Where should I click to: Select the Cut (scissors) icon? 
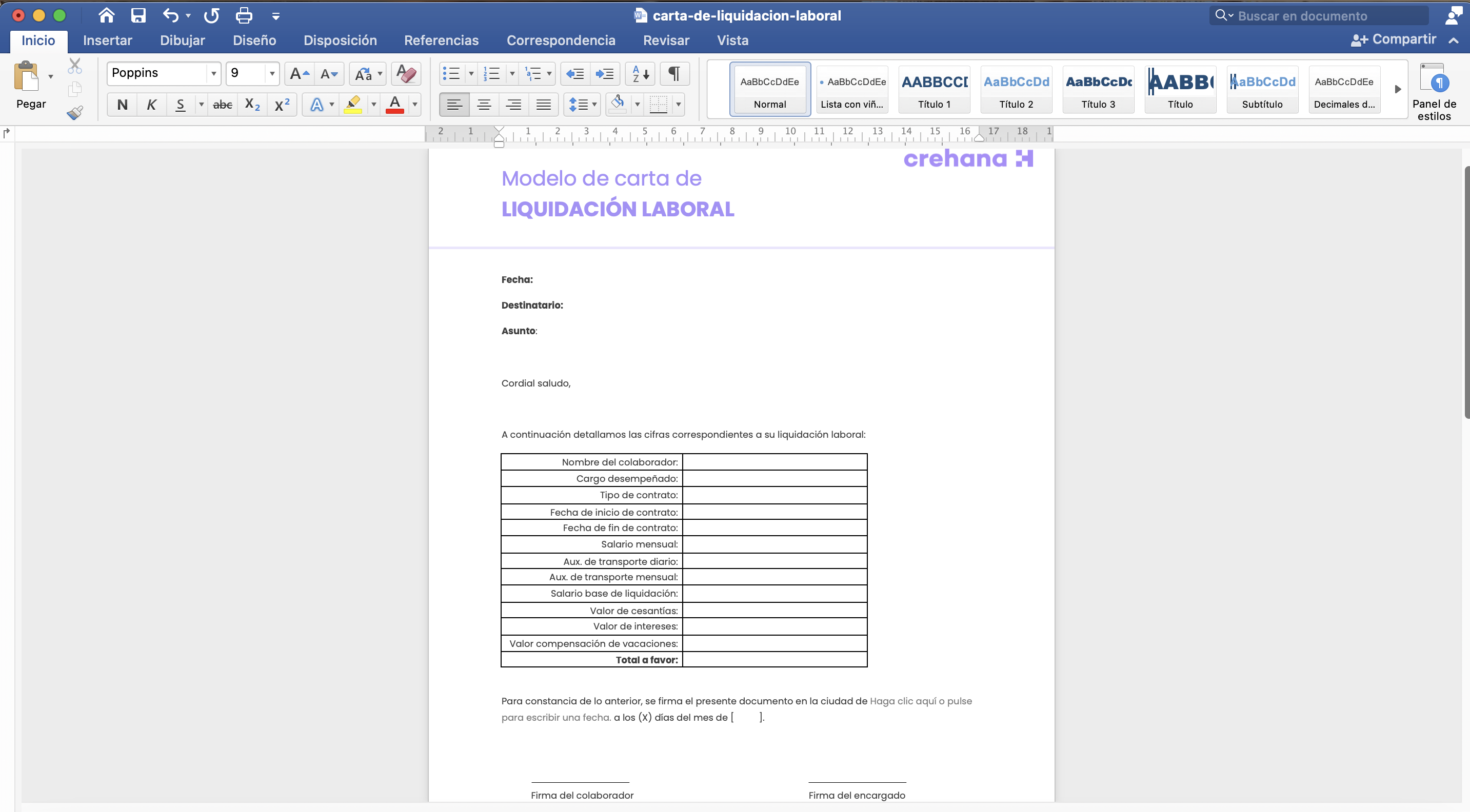click(75, 66)
